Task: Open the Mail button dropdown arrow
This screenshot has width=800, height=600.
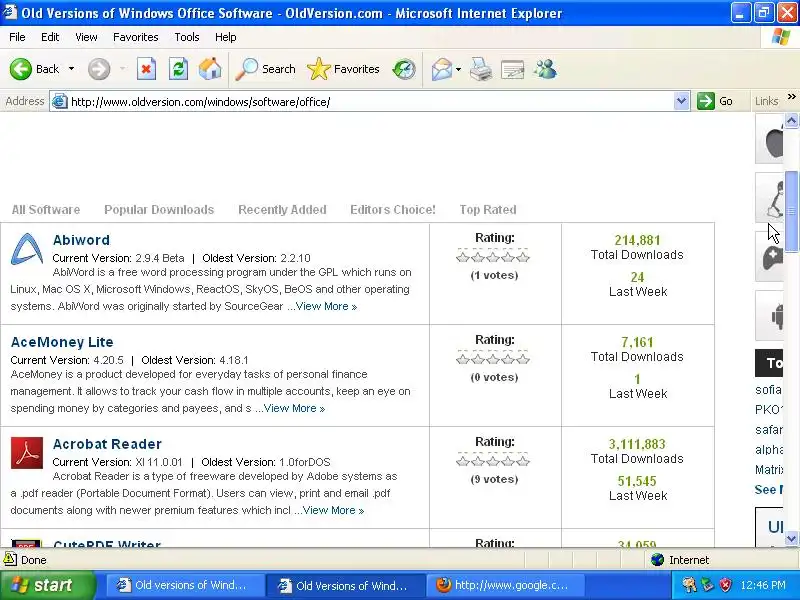Action: [458, 69]
